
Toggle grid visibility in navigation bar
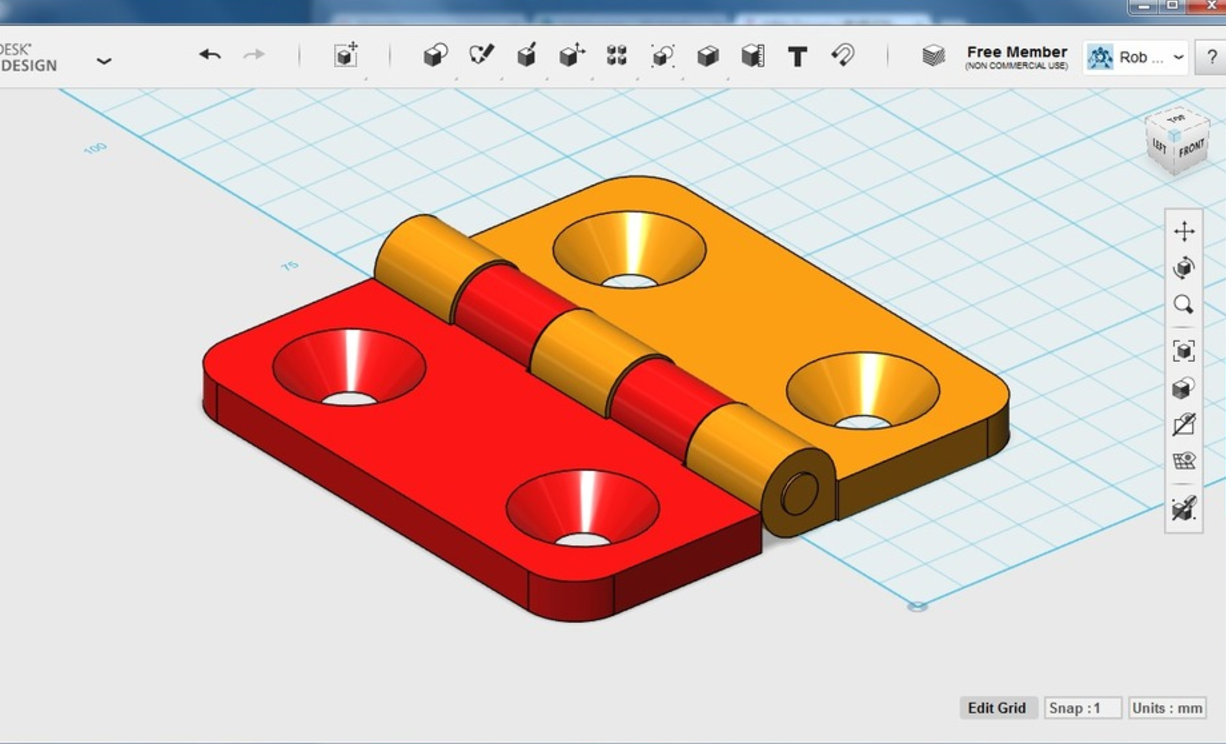pos(1184,461)
